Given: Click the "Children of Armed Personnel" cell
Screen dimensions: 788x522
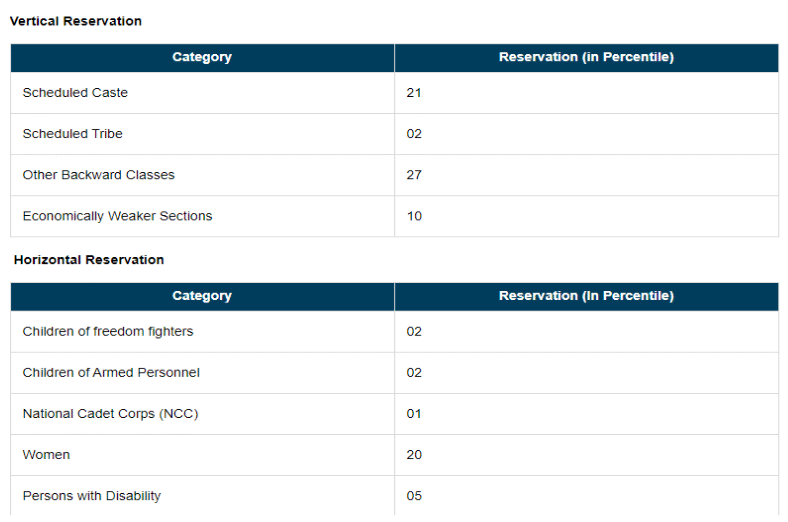Looking at the screenshot, I should click(x=111, y=373).
